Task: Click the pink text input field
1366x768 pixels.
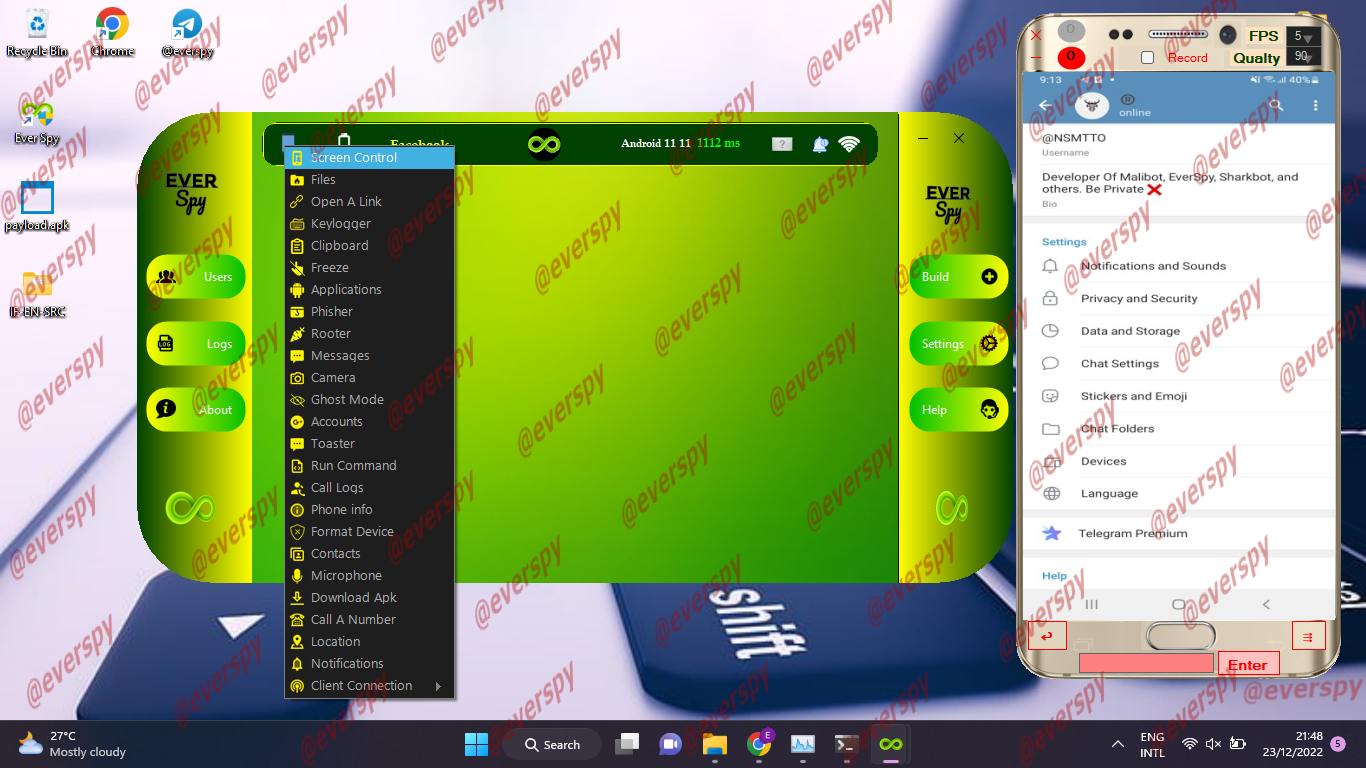Action: point(1146,663)
